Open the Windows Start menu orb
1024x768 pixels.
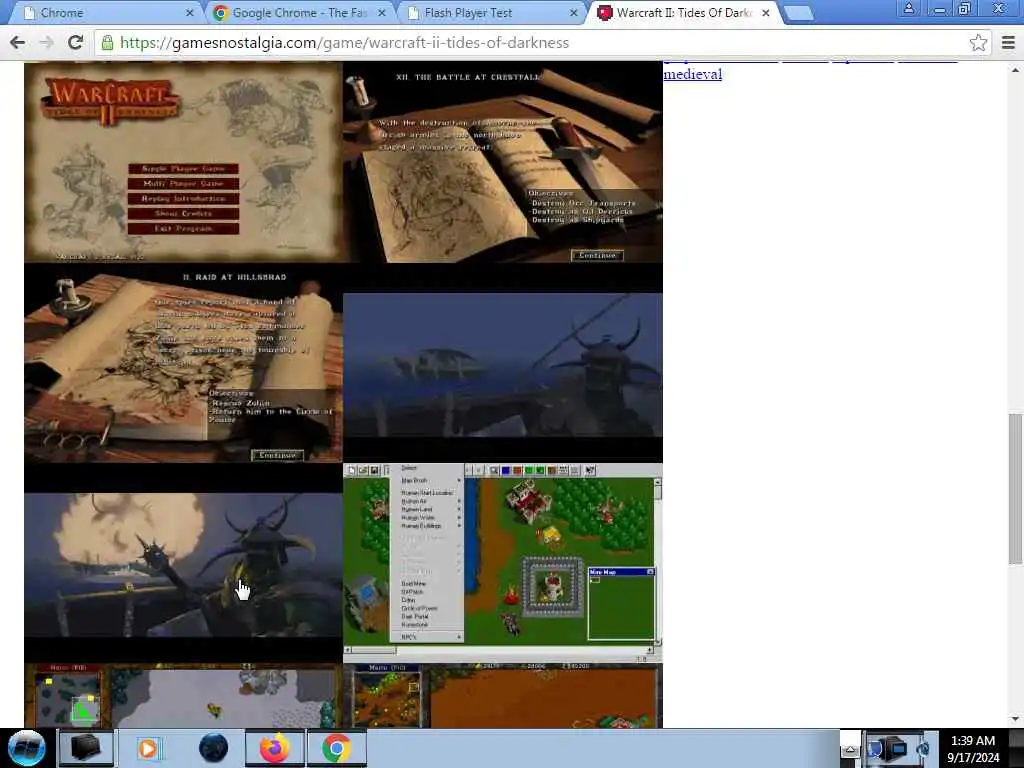pos(26,748)
